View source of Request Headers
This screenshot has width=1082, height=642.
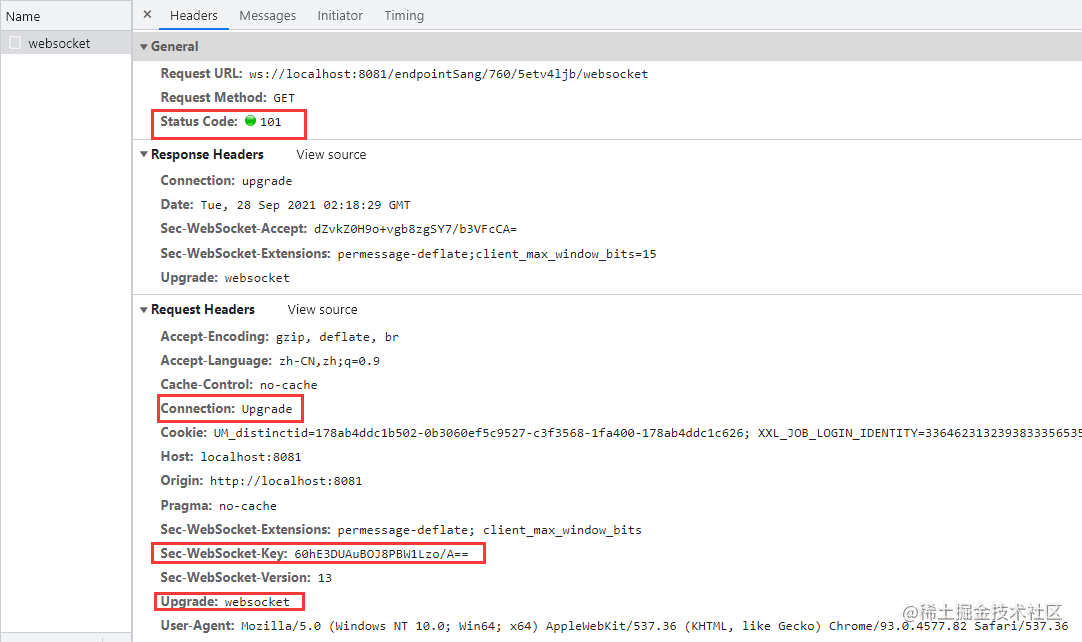click(322, 310)
